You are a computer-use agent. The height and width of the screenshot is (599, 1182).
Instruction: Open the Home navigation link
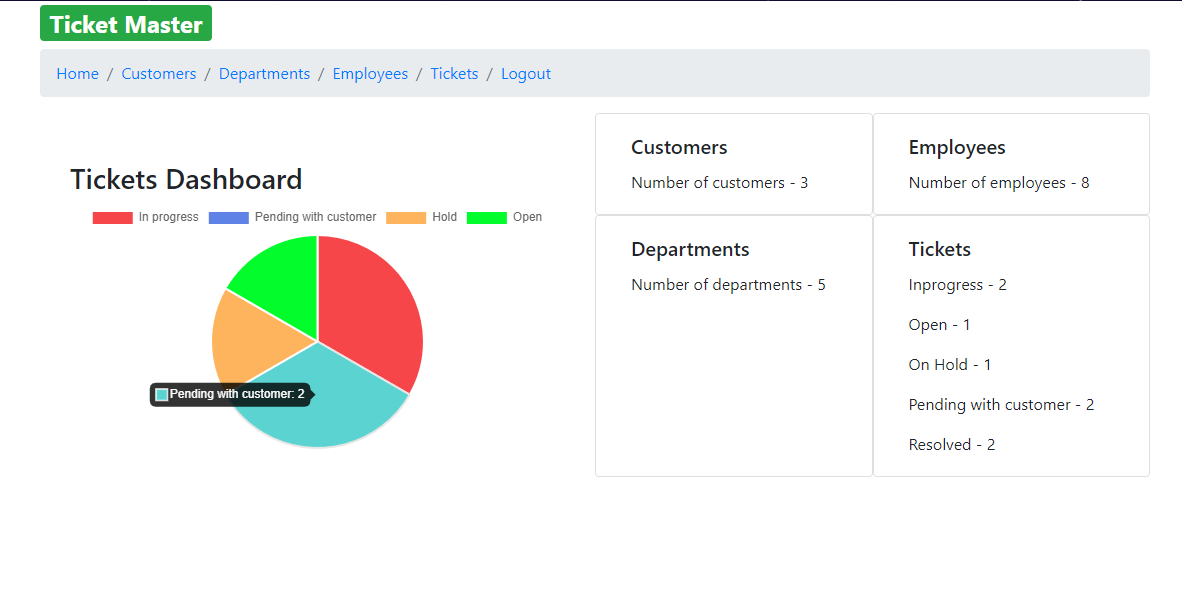click(x=77, y=73)
